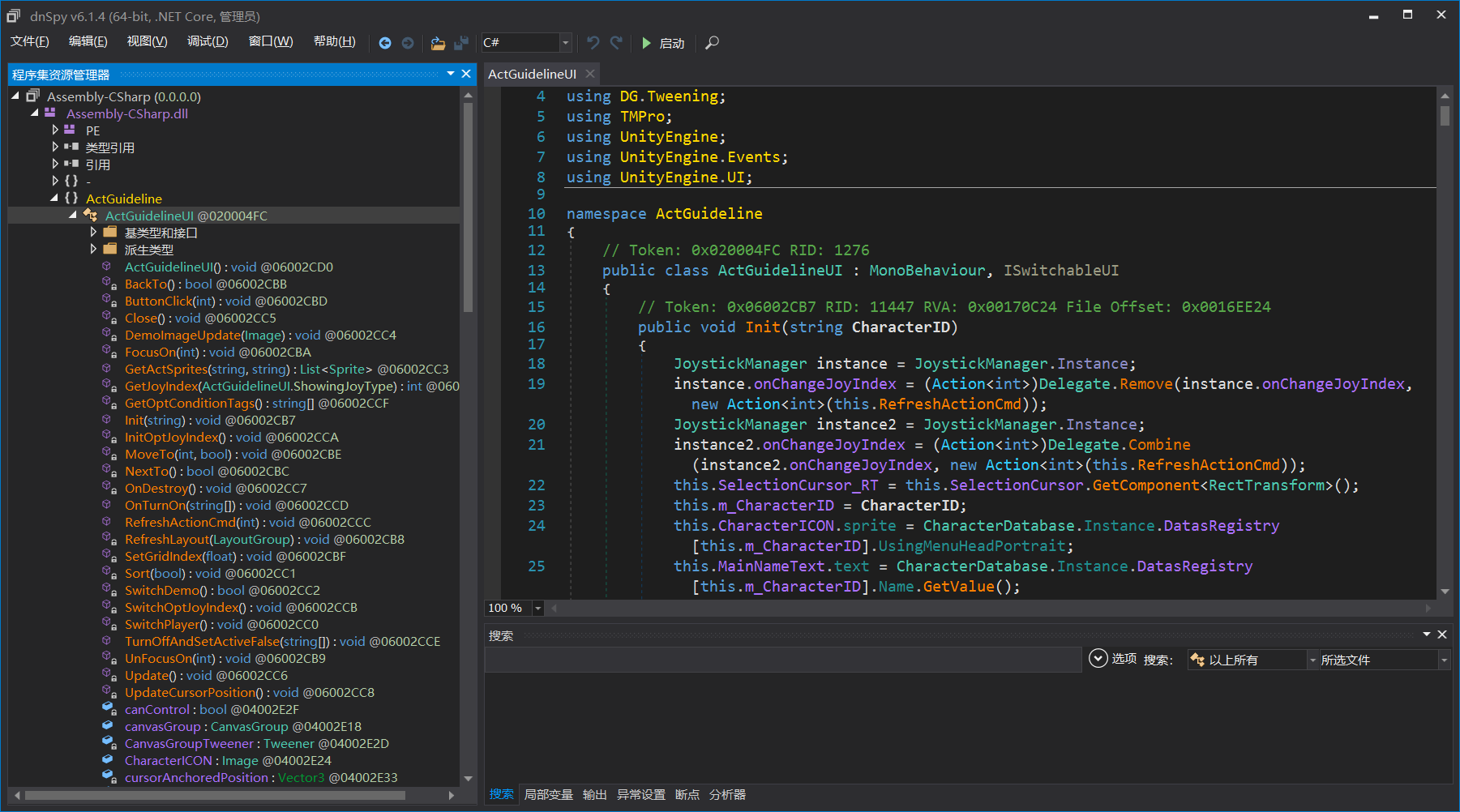Collapse the ActGuideline namespace node

point(54,198)
